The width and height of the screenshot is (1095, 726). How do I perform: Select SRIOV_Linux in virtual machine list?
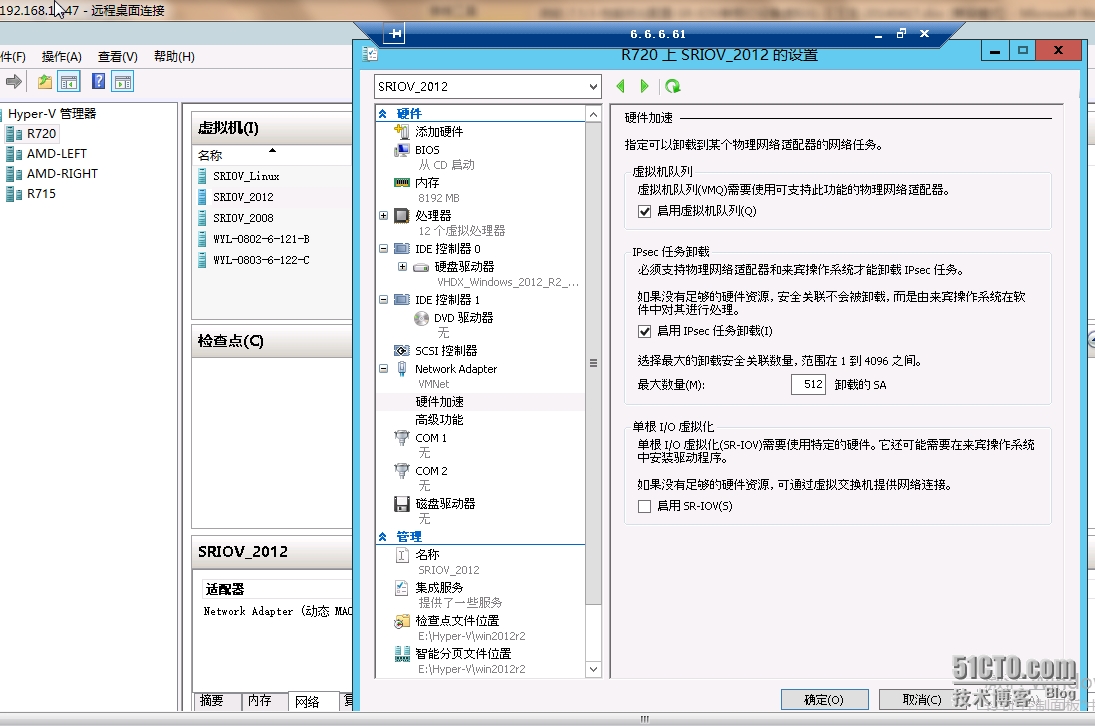[x=246, y=176]
